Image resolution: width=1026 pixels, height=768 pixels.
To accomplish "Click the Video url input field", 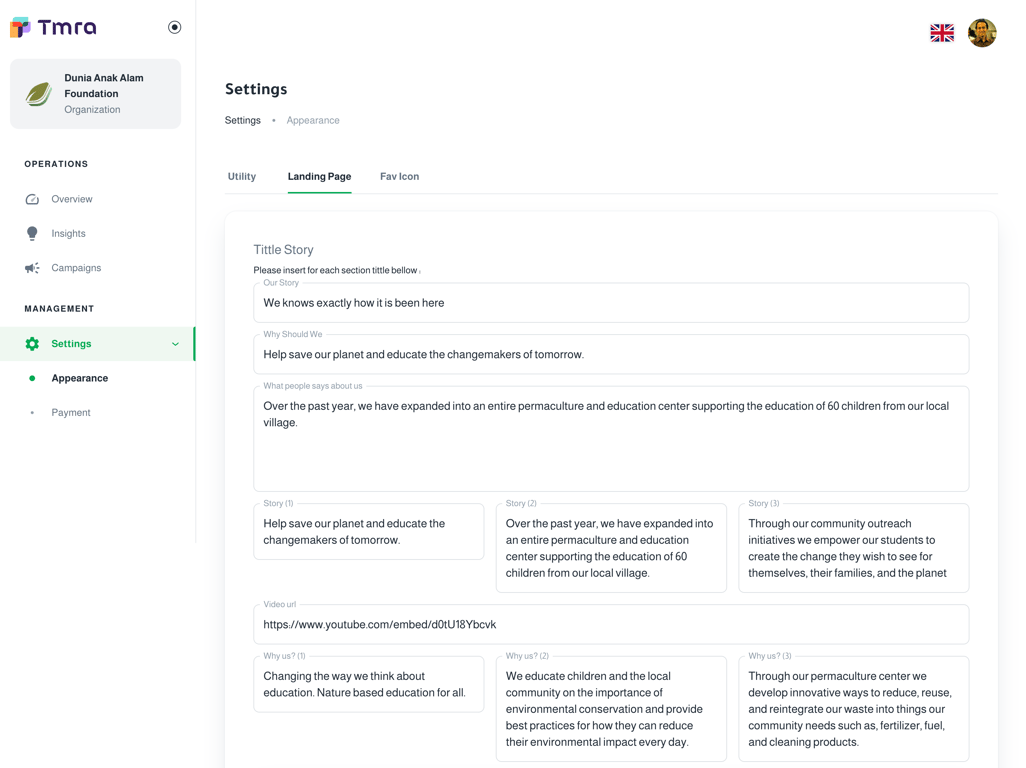I will (610, 625).
